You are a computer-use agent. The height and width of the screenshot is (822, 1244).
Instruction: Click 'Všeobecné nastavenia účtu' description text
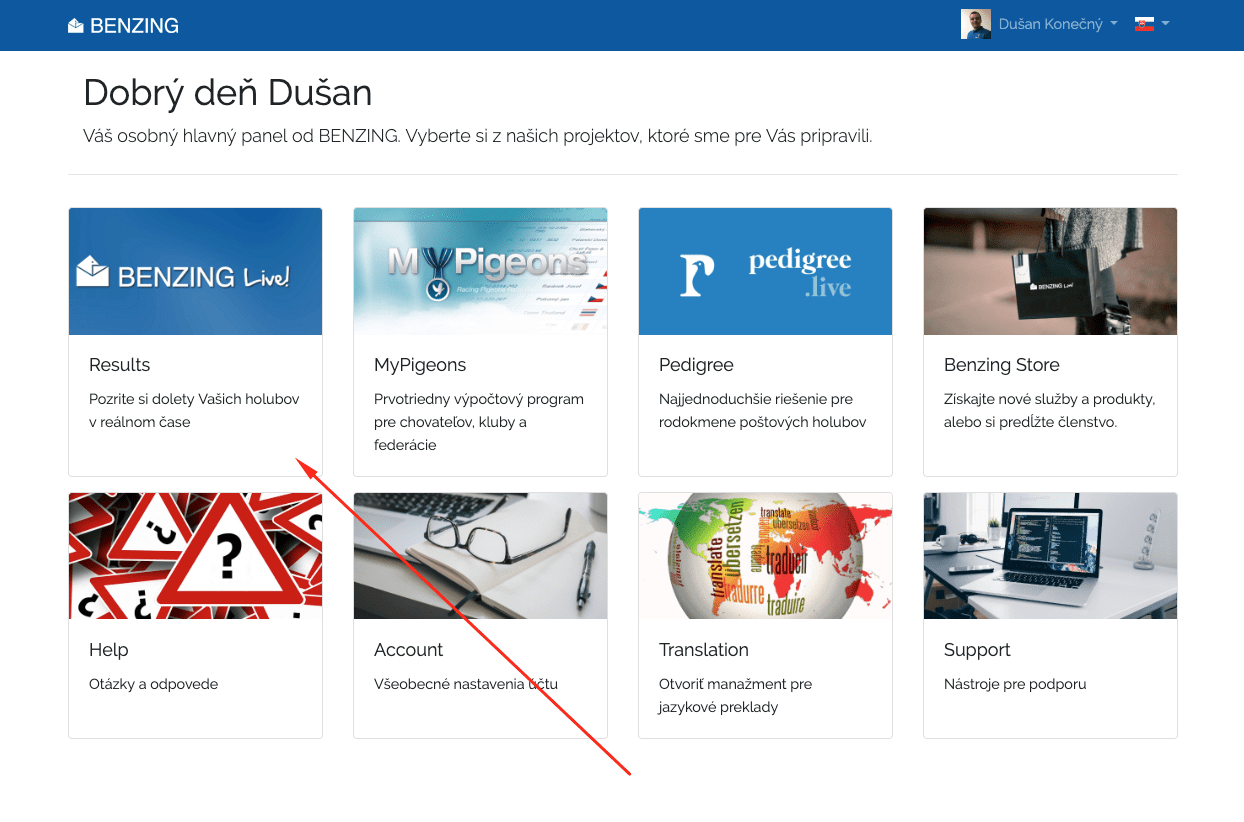tap(466, 684)
